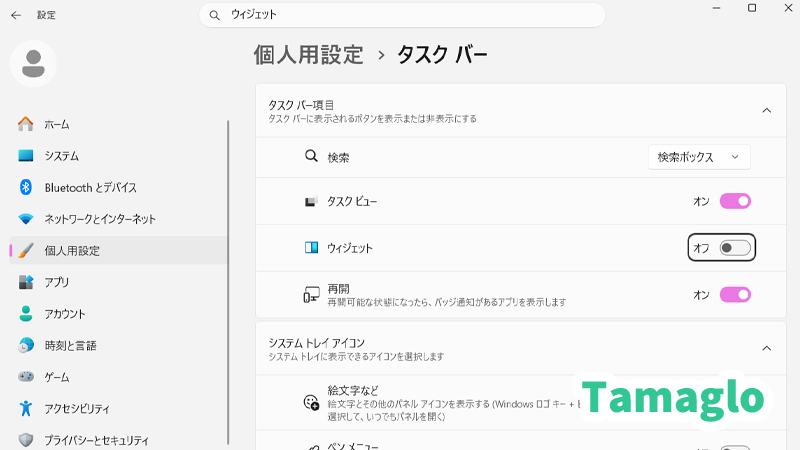Click the ネットワークとインターネット Wi-Fi icon
This screenshot has width=800, height=450.
click(x=26, y=219)
